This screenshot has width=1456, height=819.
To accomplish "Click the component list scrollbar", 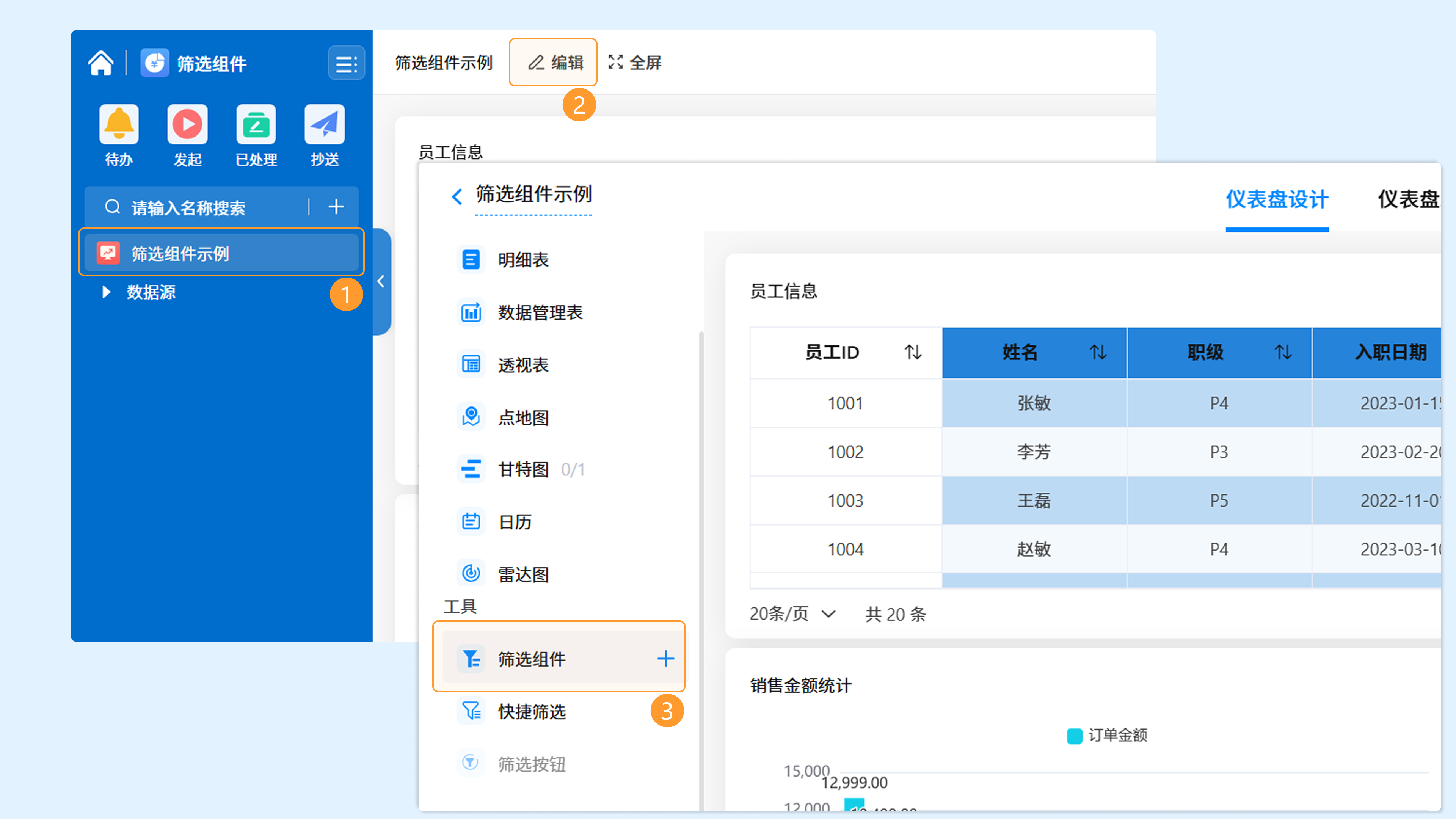I will [701, 571].
